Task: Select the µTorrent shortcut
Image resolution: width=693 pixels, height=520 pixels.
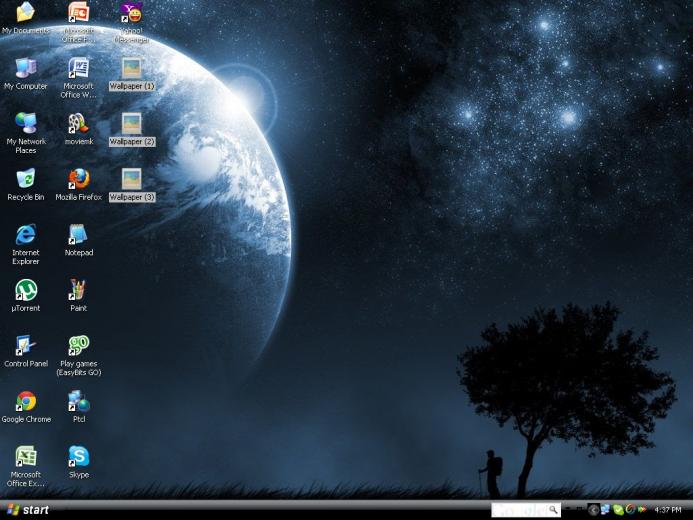Action: (26, 296)
